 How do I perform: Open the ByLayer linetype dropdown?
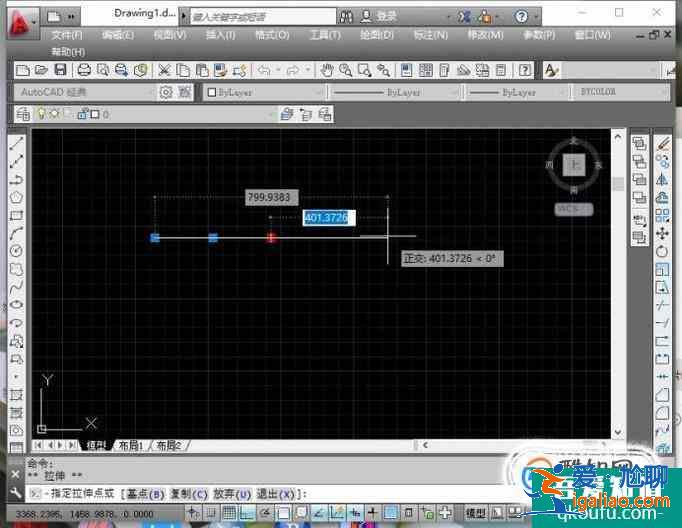(x=394, y=92)
